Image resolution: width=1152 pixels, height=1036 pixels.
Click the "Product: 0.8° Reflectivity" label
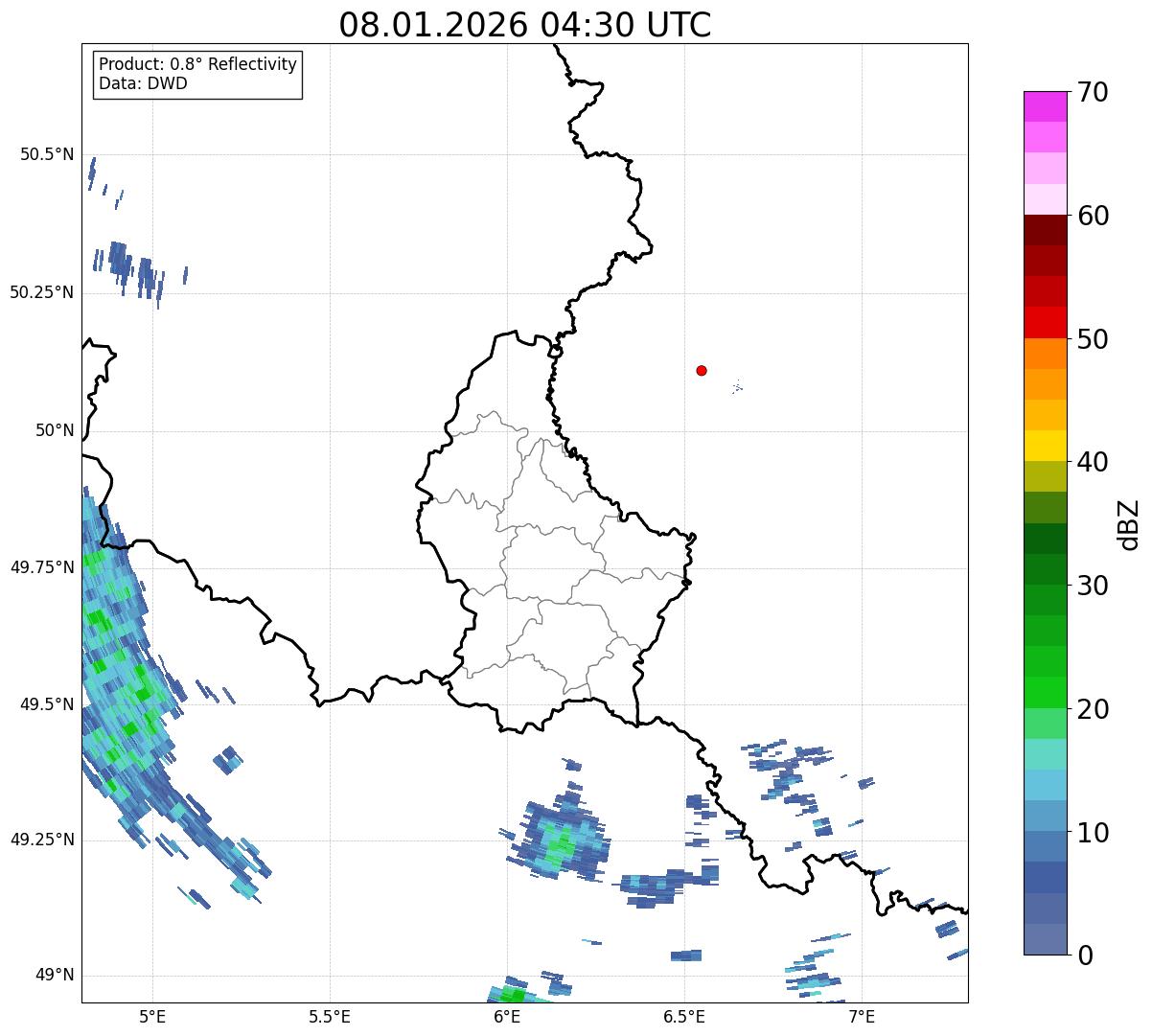[x=198, y=64]
